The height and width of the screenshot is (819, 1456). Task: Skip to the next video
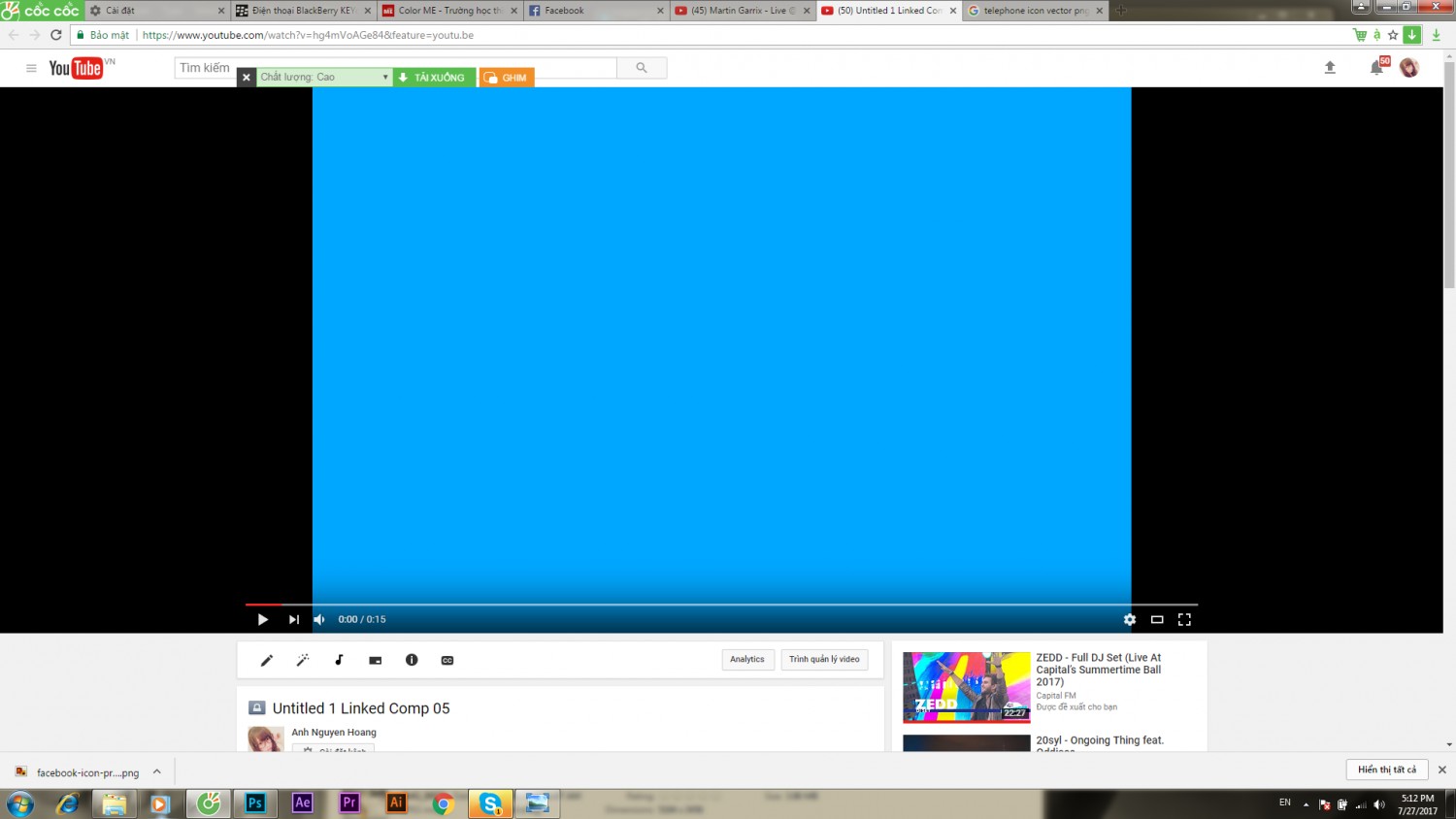pos(294,619)
